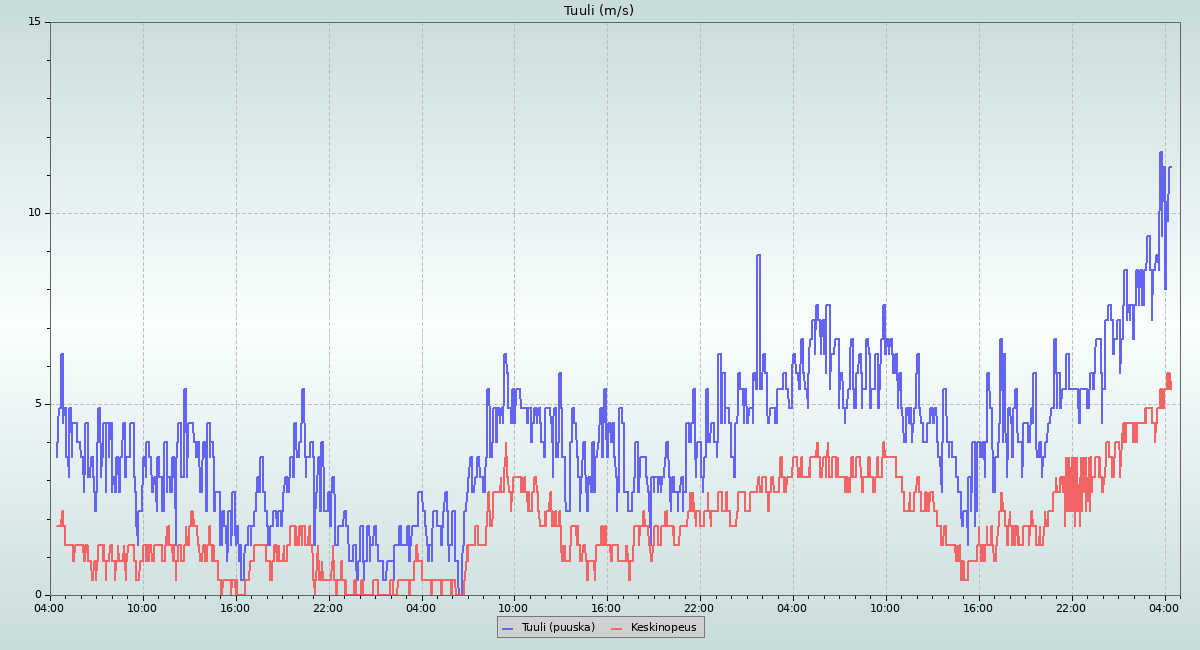Click the leftmost 16:00 time axis label
The height and width of the screenshot is (650, 1200).
pyautogui.click(x=235, y=607)
